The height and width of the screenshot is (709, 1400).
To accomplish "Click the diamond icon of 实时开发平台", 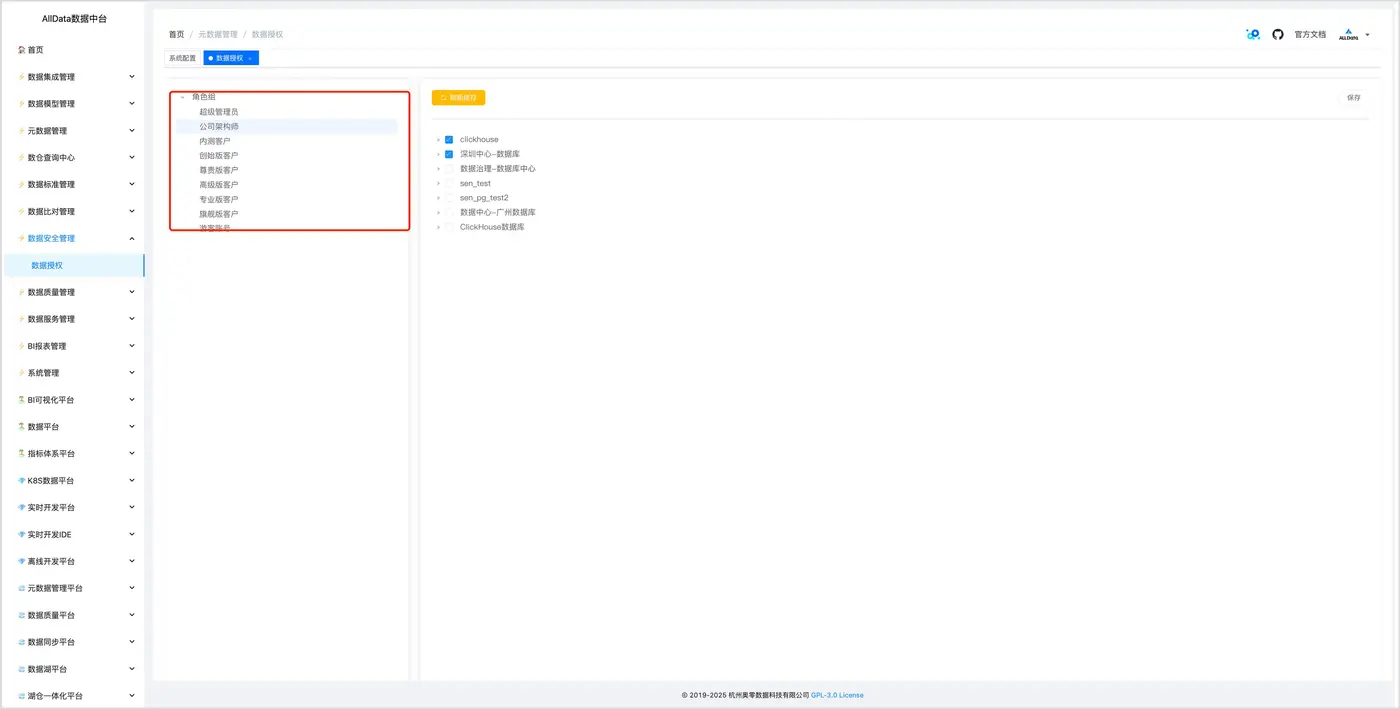I will click(x=21, y=508).
